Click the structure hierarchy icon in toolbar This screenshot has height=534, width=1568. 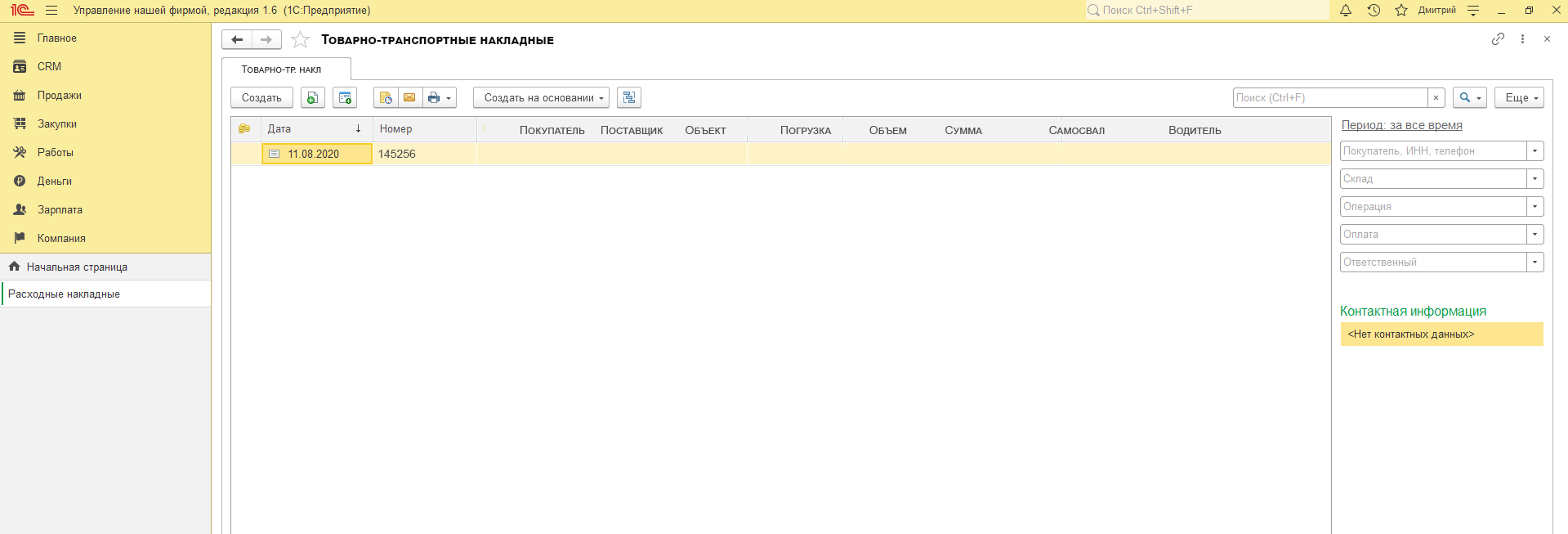(x=628, y=98)
